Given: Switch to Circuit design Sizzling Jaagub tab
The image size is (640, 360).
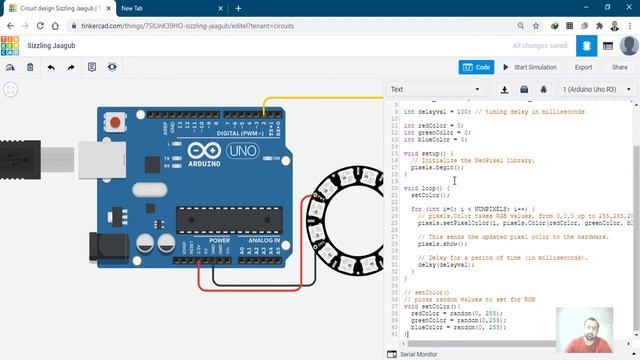Looking at the screenshot, I should (x=60, y=8).
